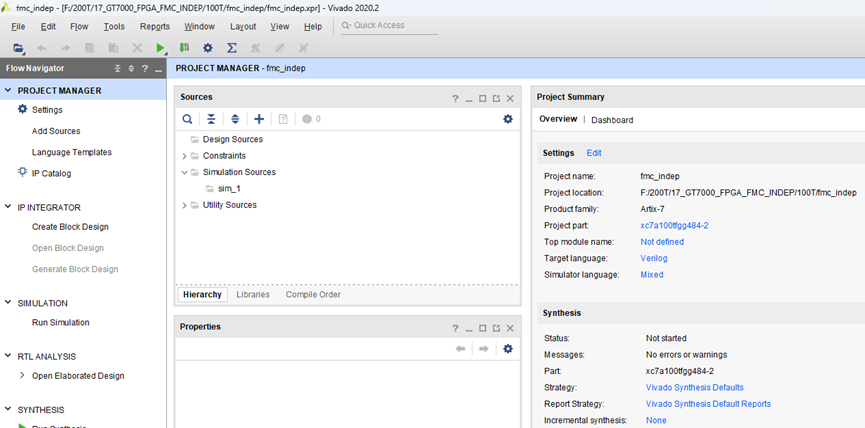
Task: Click the Search icon in Sources panel
Action: tap(188, 119)
